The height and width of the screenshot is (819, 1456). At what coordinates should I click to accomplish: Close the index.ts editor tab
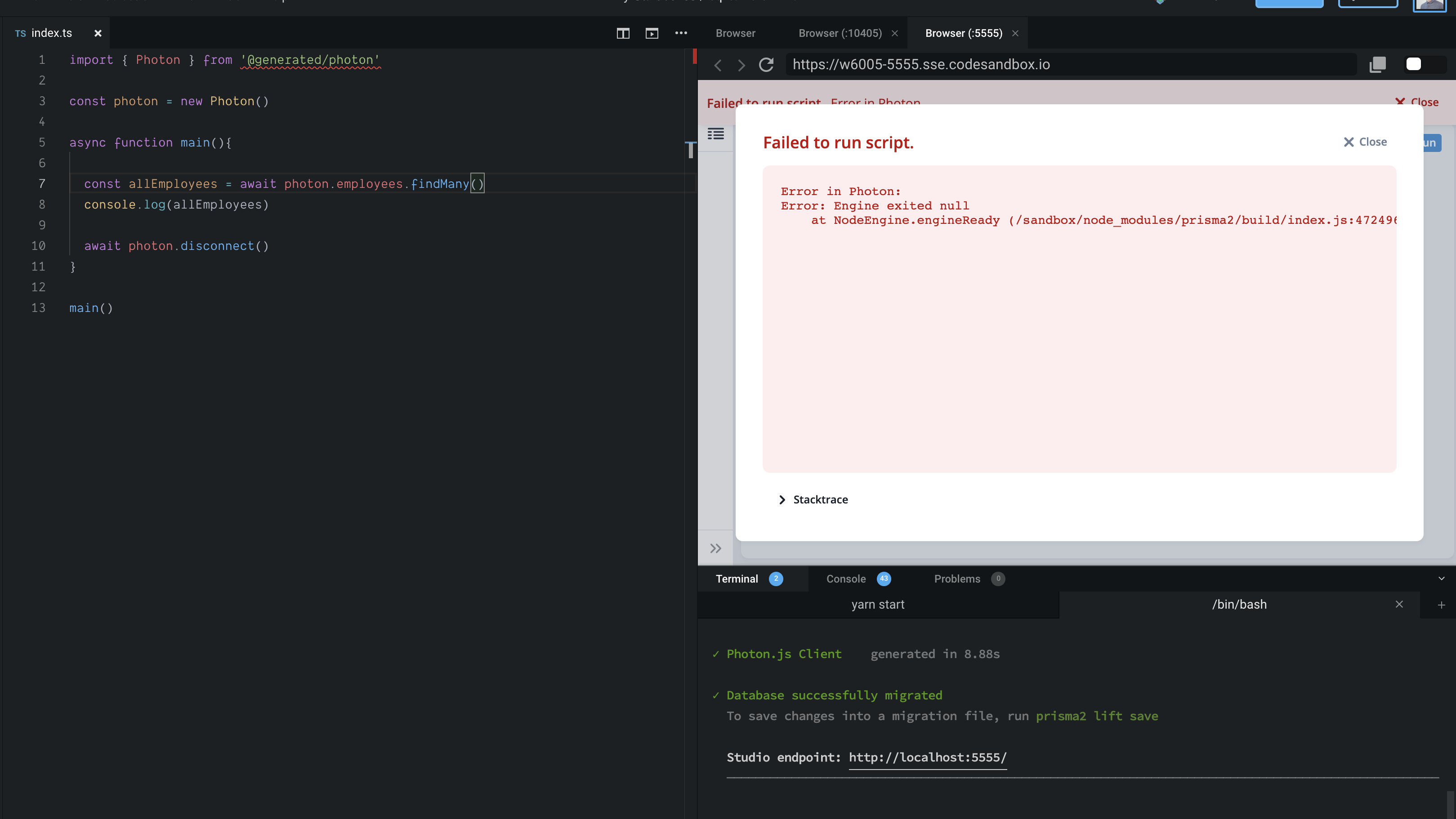(x=98, y=33)
